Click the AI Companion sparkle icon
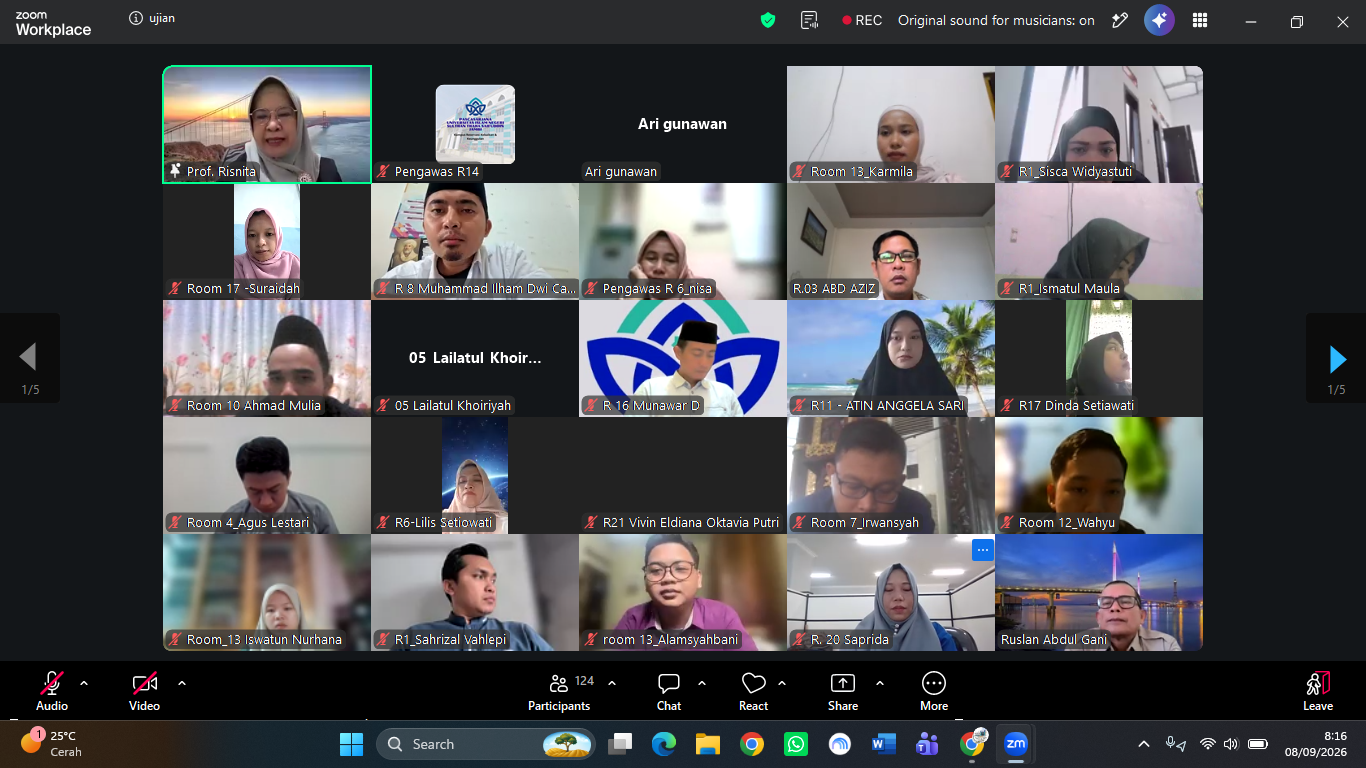This screenshot has height=768, width=1366. click(1160, 20)
